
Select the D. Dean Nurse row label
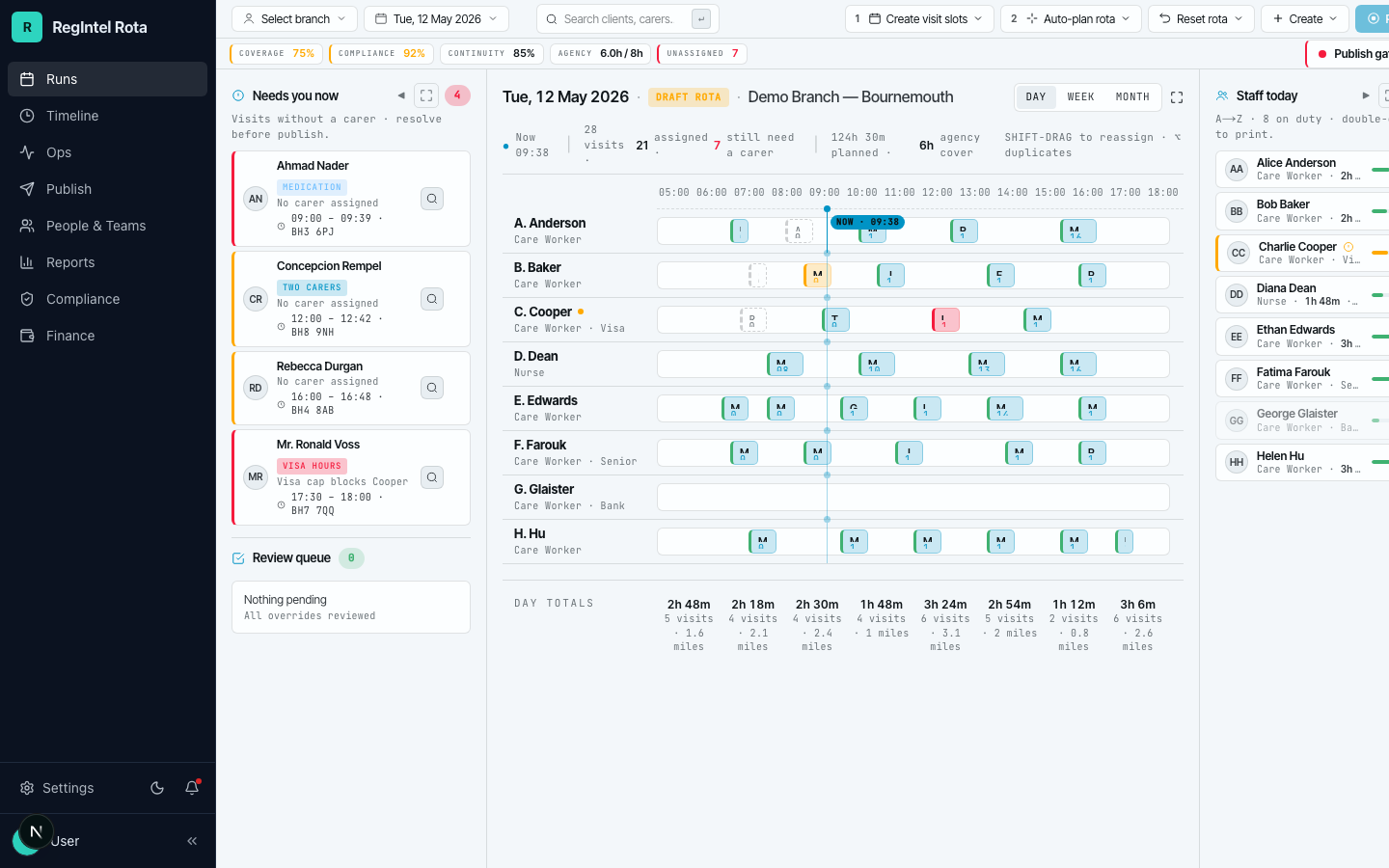pyautogui.click(x=536, y=364)
